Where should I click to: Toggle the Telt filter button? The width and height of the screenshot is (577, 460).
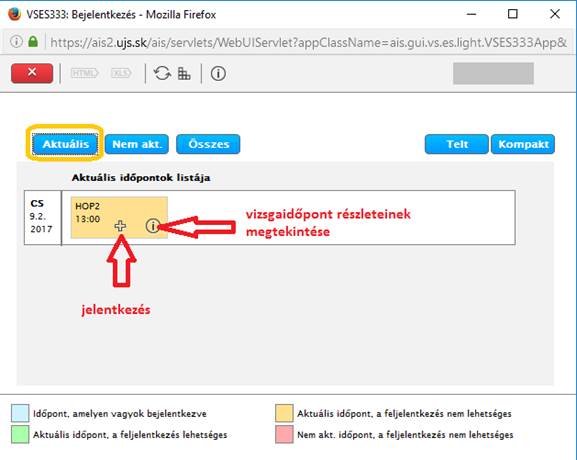pos(457,144)
